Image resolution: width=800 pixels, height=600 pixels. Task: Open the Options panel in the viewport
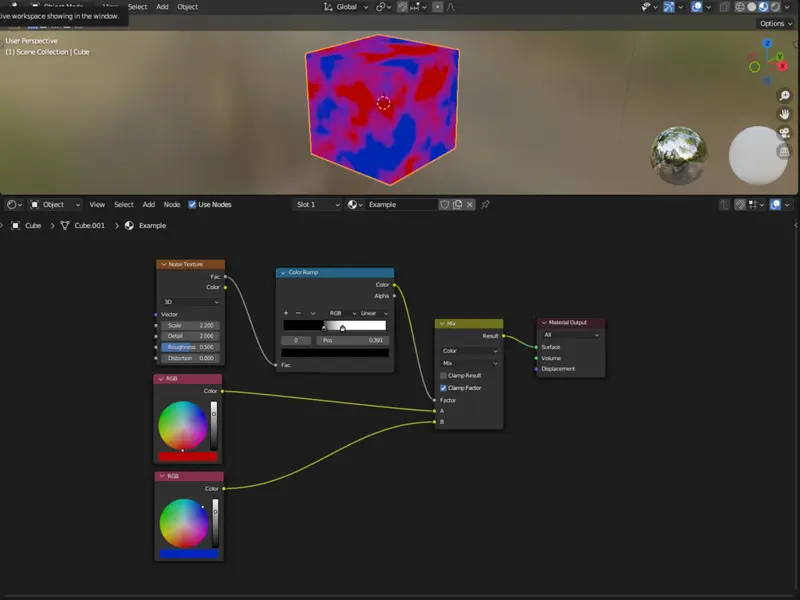click(x=773, y=23)
